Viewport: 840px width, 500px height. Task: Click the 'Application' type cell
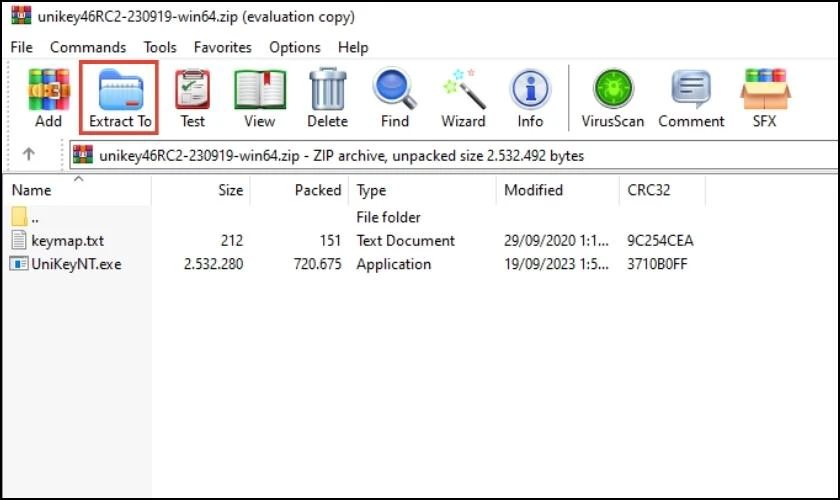click(394, 264)
